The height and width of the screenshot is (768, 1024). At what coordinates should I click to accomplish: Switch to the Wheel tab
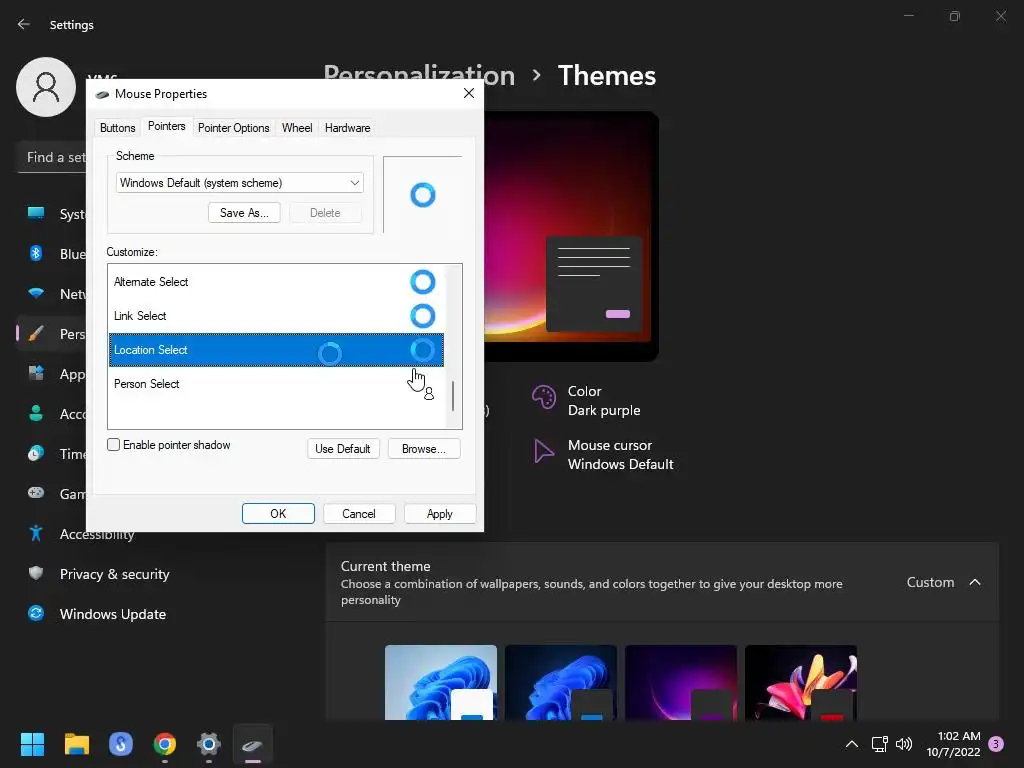click(296, 128)
